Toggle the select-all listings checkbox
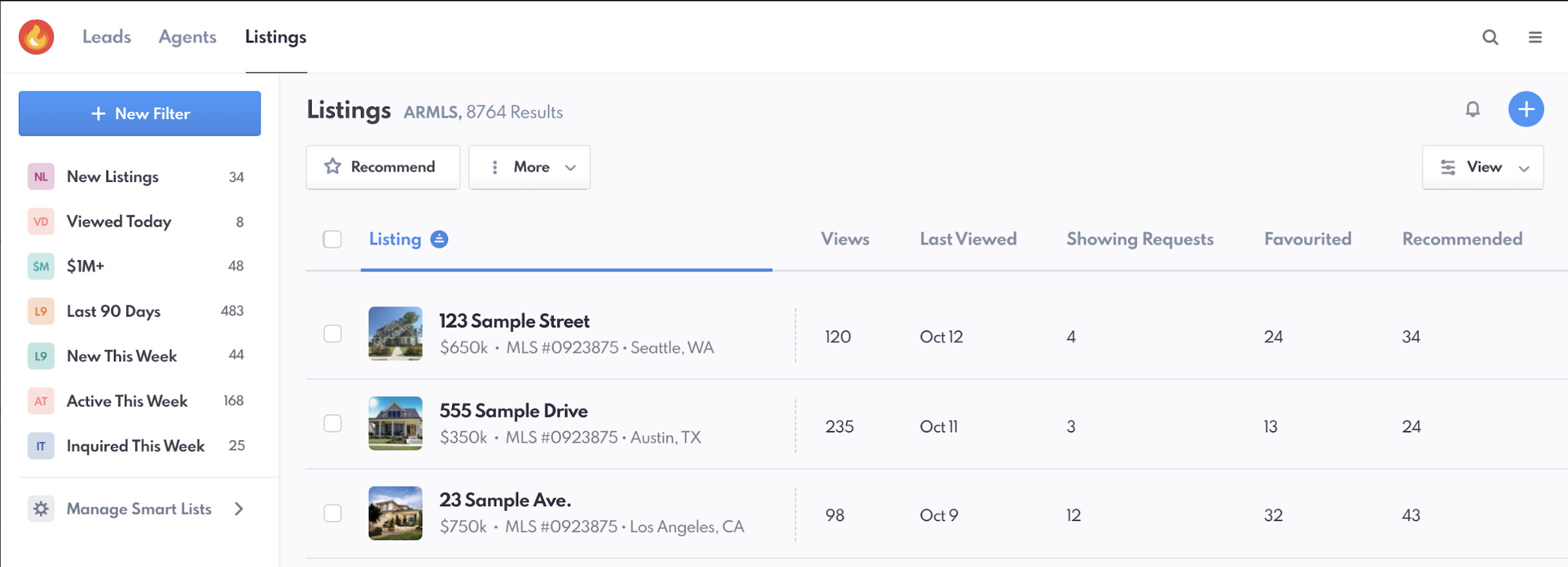The image size is (1568, 567). pyautogui.click(x=332, y=239)
